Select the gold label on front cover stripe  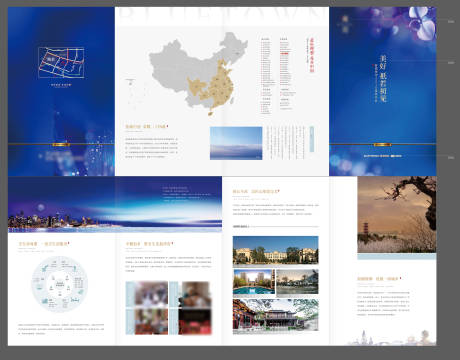(x=382, y=144)
